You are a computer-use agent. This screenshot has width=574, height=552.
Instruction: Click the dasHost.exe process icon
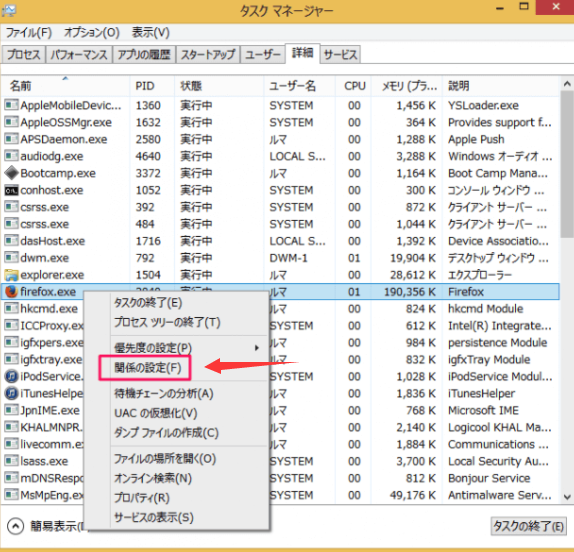point(11,241)
